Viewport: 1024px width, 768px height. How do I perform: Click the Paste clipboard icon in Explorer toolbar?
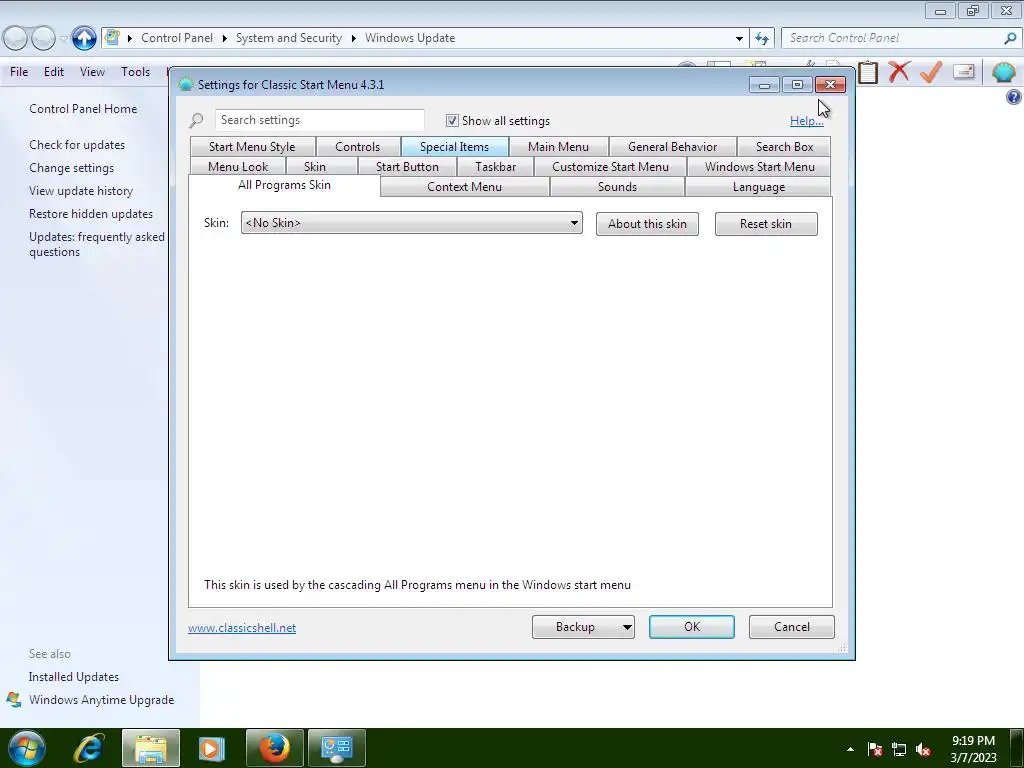click(x=868, y=72)
